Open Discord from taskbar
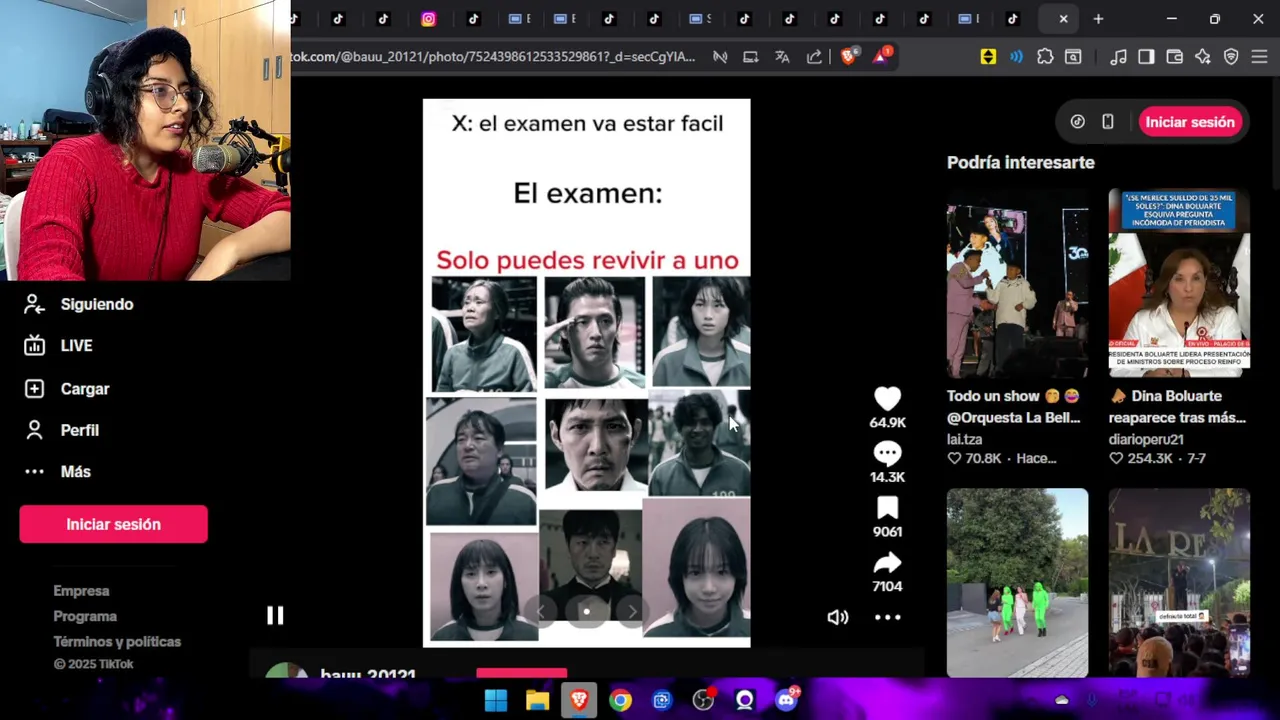 786,700
